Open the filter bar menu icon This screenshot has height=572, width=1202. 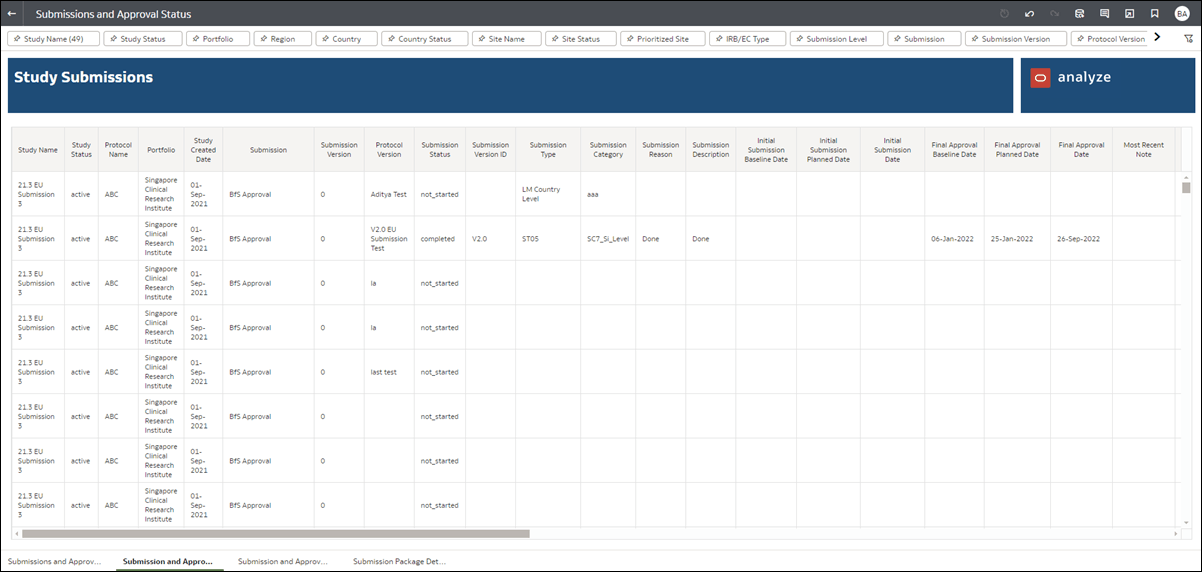click(1188, 38)
